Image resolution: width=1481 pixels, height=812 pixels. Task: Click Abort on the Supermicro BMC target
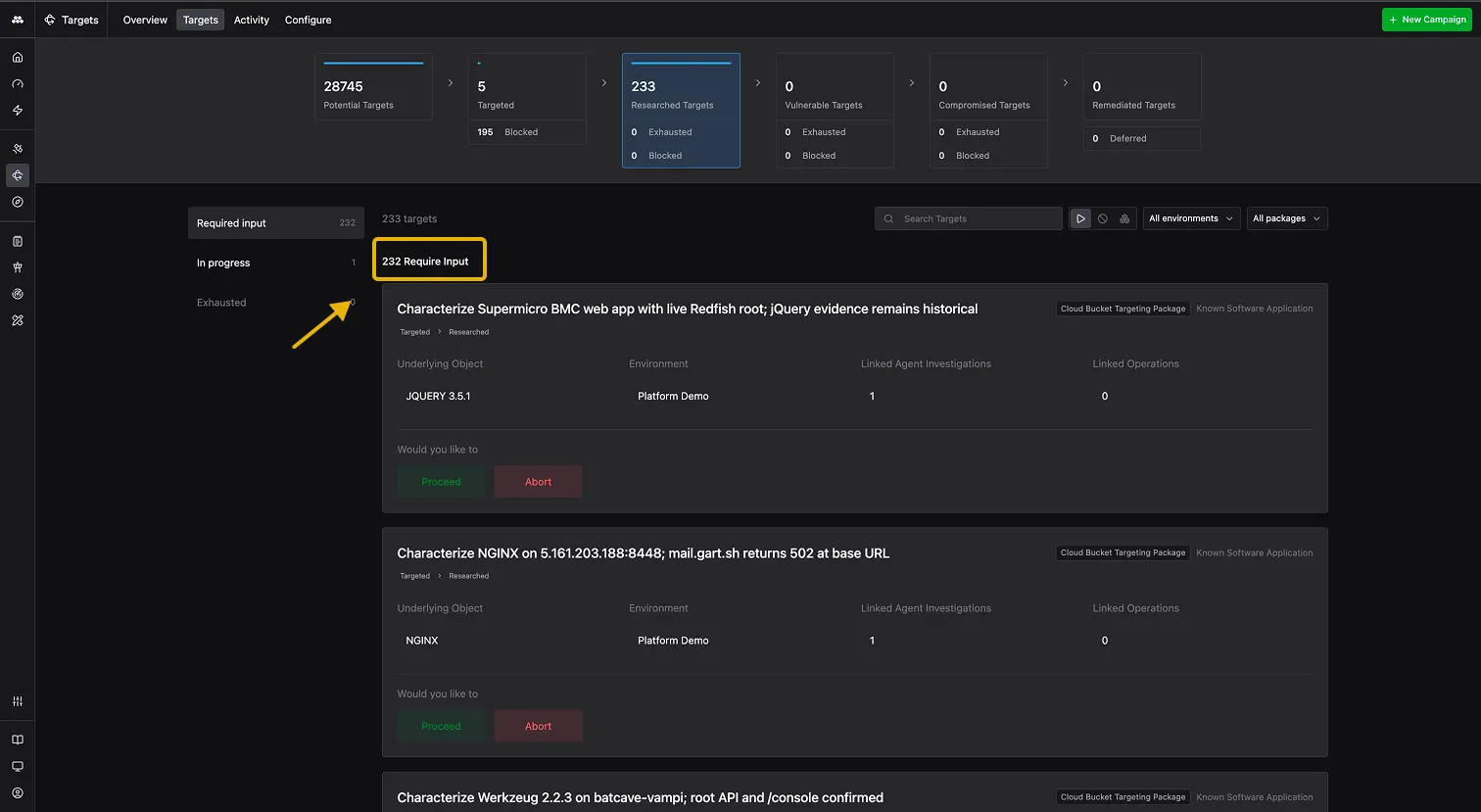(x=538, y=482)
